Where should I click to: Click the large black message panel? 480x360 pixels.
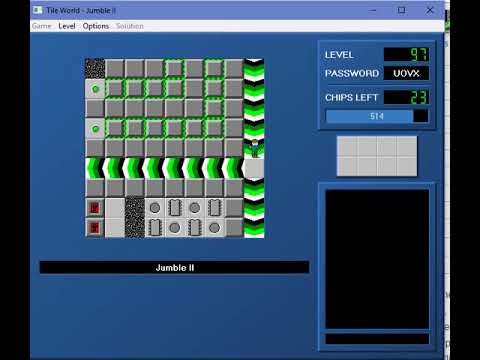coord(377,259)
